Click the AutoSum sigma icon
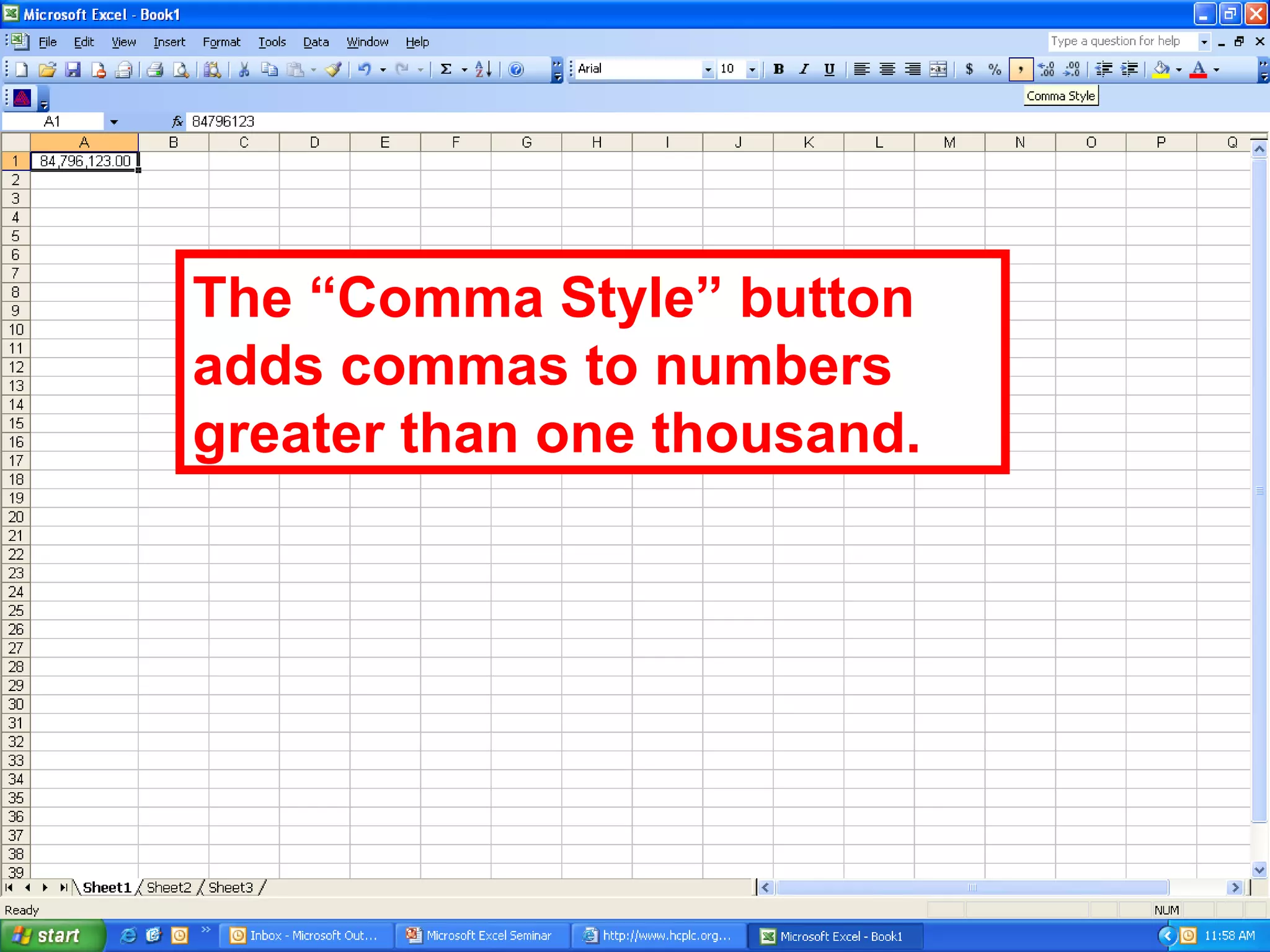 point(446,69)
